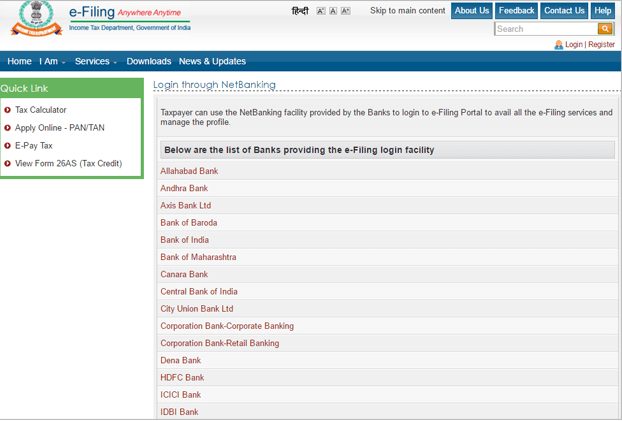Select HDFC Bank
Image resolution: width=622 pixels, height=421 pixels.
[x=182, y=377]
